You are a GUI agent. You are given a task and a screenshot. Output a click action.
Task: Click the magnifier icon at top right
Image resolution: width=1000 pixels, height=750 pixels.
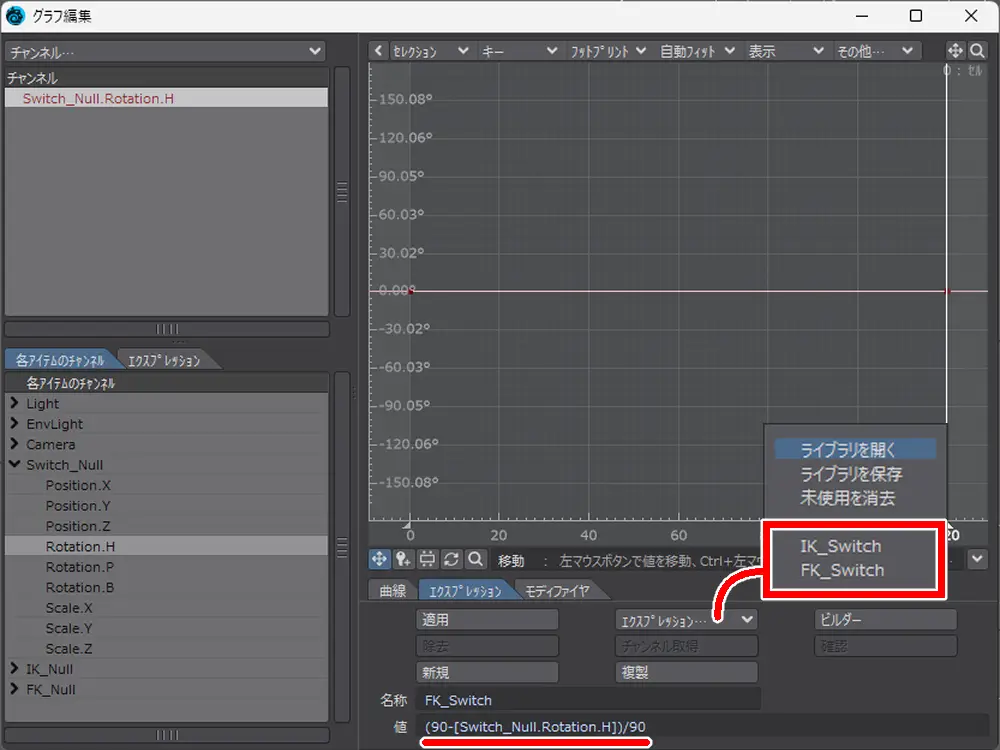tap(978, 51)
